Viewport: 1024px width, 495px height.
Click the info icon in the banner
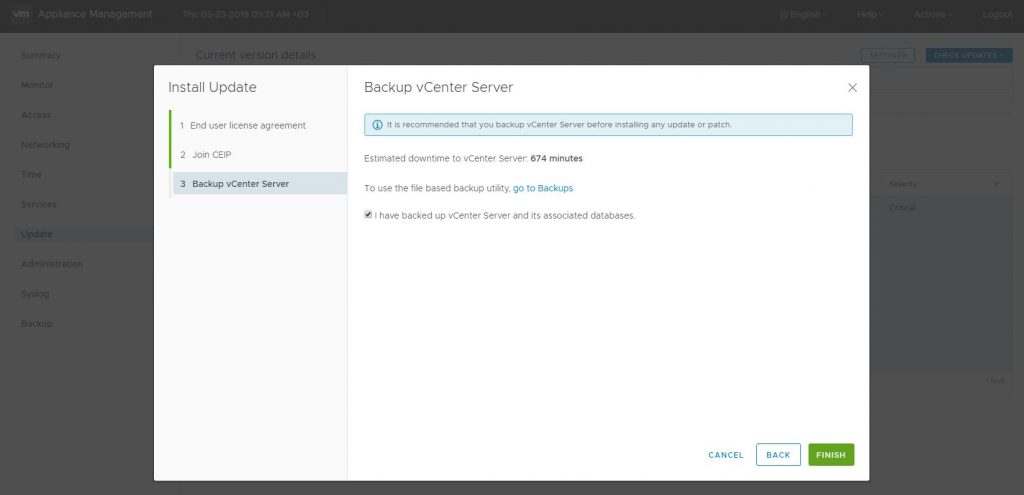coord(377,125)
